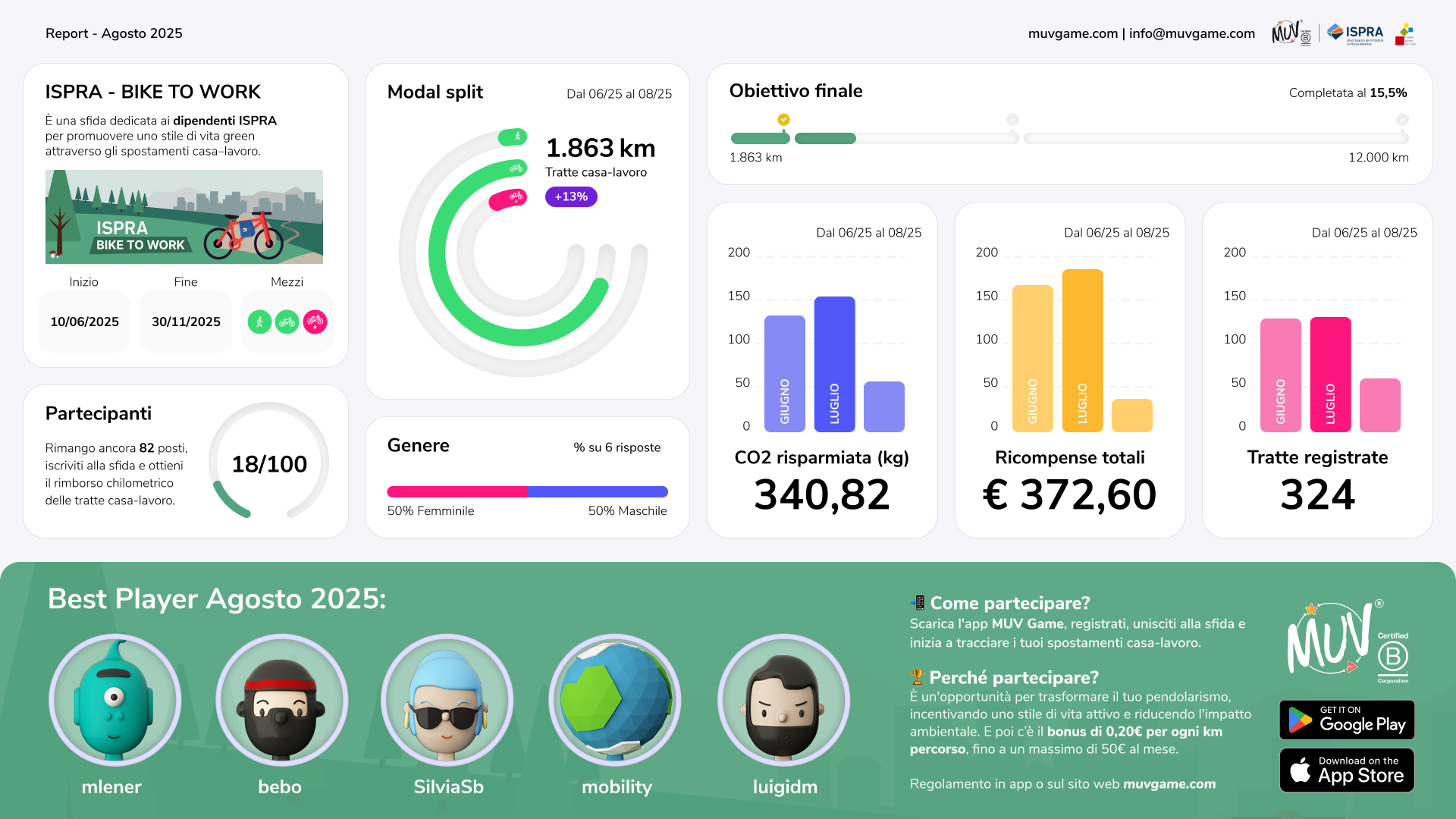Click the ISPRA Bike to Work banner image

click(184, 217)
